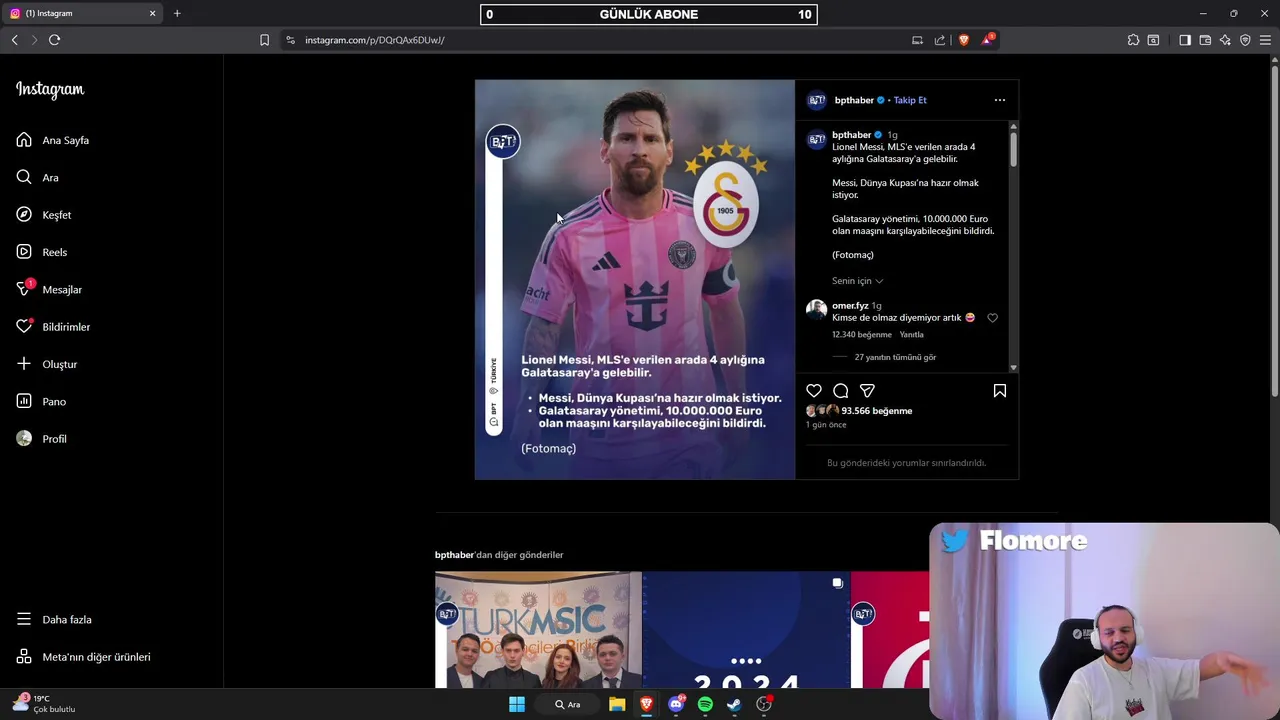The image size is (1280, 720).
Task: View site settings icon in address bar
Action: [x=290, y=40]
